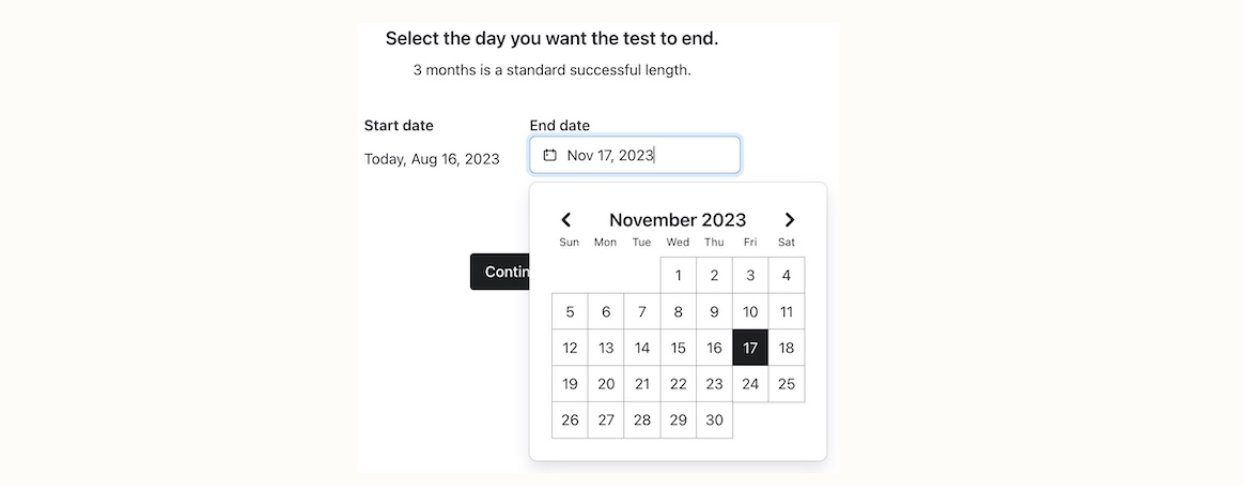
Task: Click day 8 in the calendar
Action: tap(678, 312)
